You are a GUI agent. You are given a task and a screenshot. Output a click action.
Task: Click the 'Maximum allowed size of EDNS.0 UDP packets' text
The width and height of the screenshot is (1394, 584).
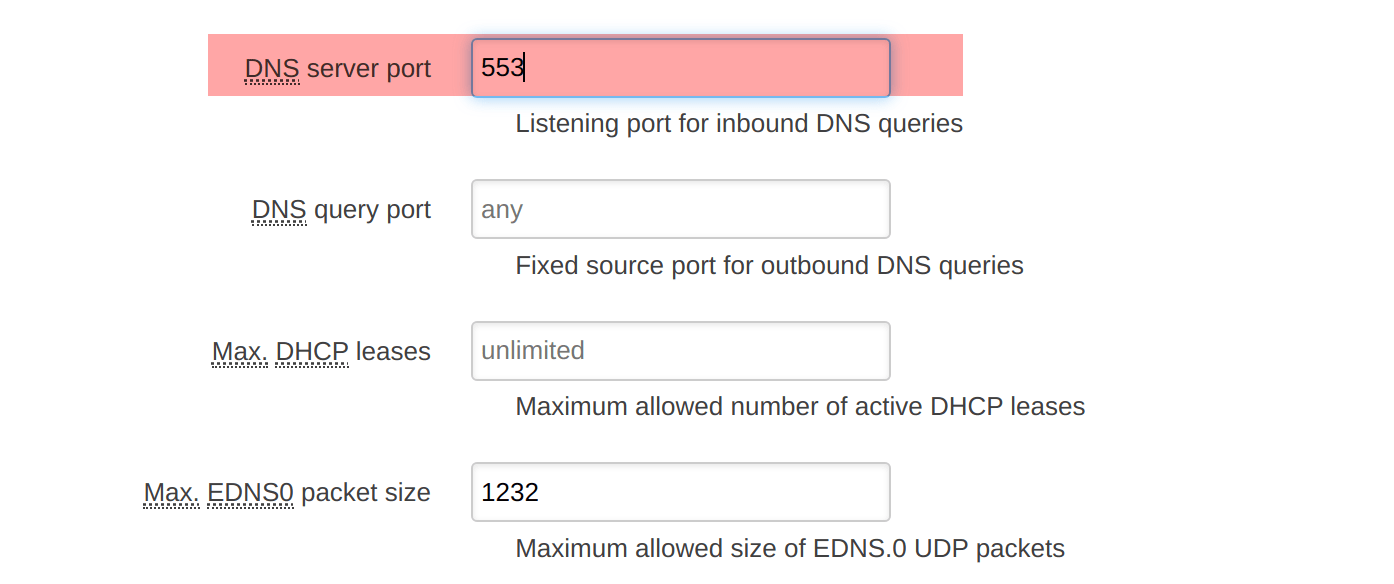coord(790,548)
